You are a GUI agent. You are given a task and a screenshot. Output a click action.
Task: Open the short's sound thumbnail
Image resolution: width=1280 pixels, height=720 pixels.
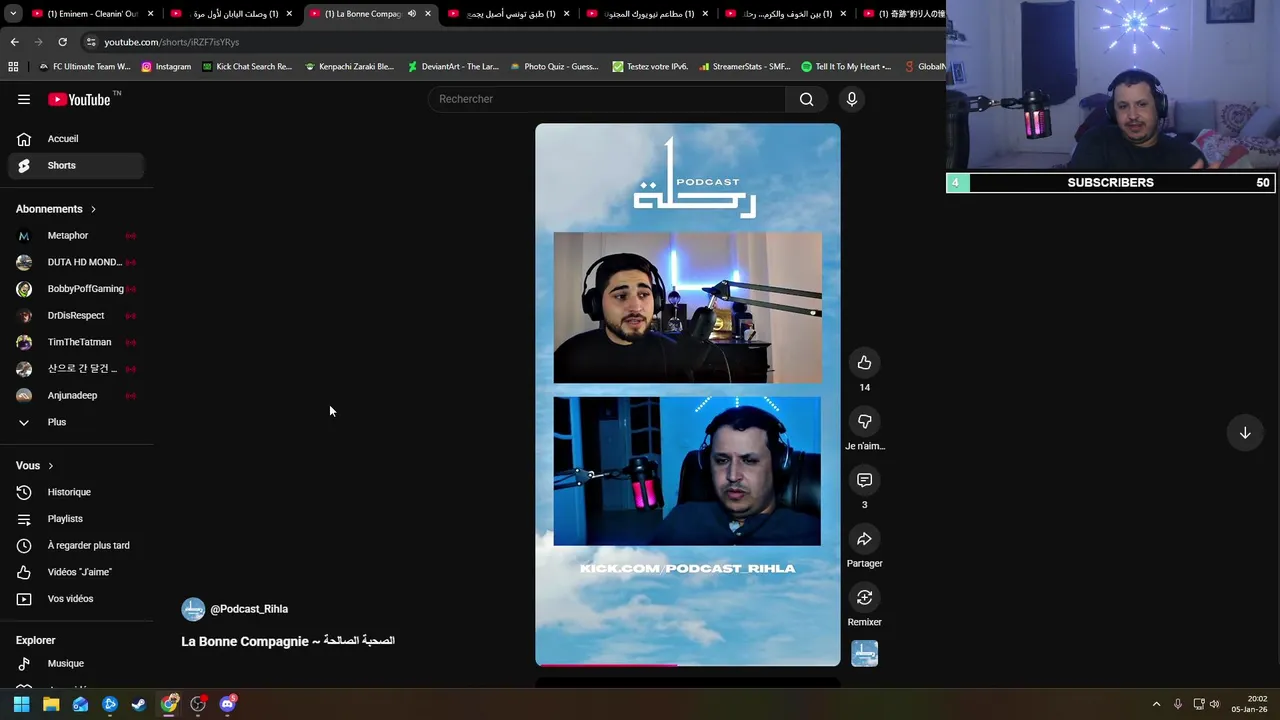point(864,653)
